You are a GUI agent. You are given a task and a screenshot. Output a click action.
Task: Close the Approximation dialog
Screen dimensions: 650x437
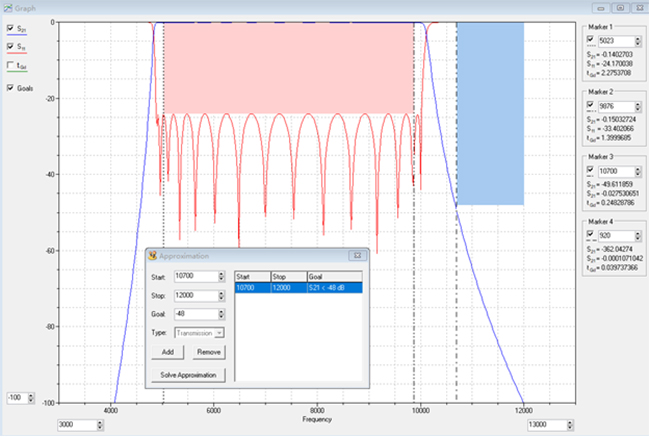point(355,256)
